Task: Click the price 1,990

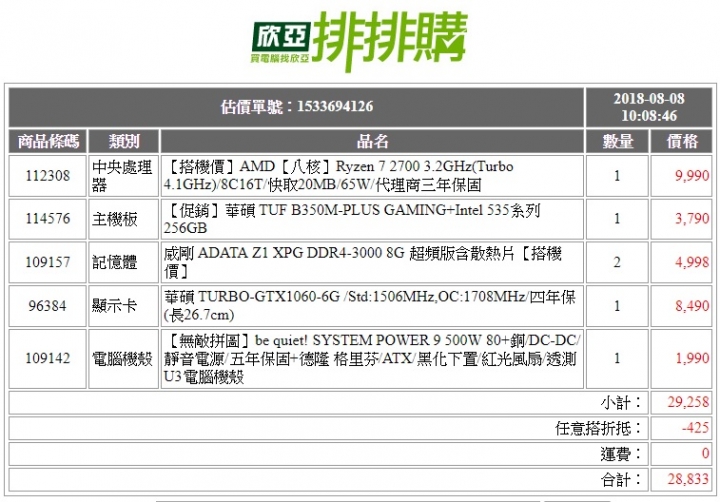Action: pos(692,358)
